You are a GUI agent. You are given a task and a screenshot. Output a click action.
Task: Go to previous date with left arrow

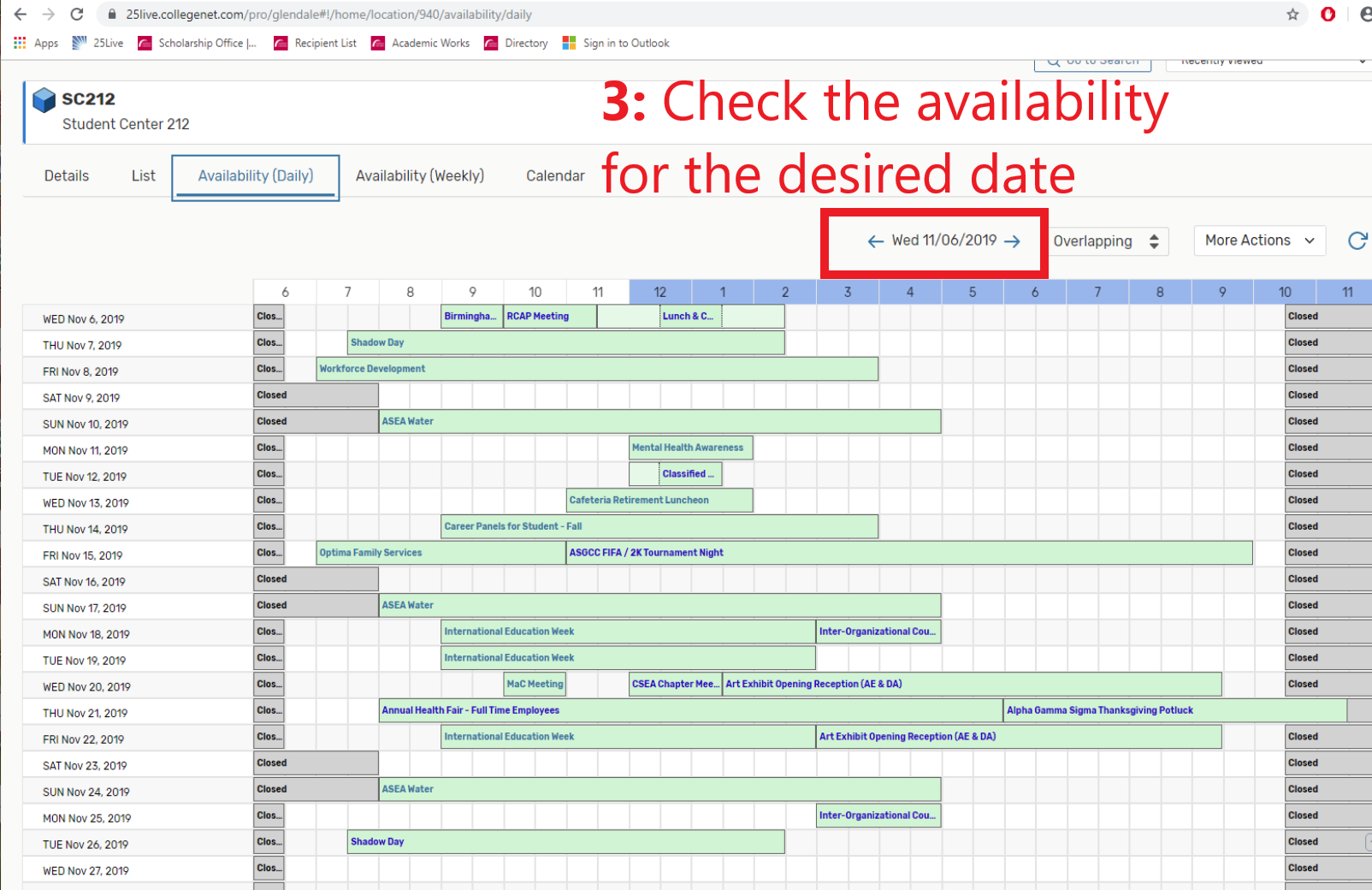875,241
